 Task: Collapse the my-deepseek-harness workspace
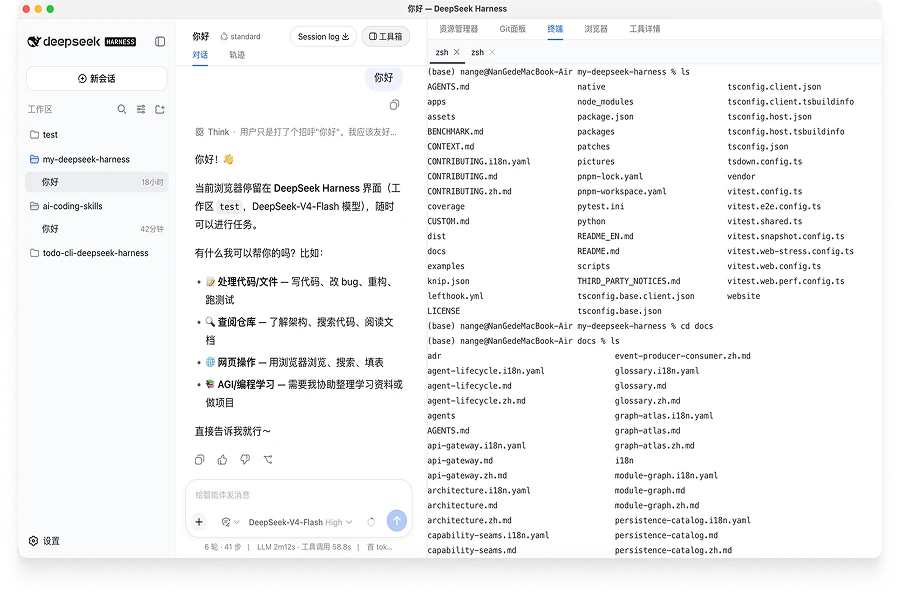(96, 160)
